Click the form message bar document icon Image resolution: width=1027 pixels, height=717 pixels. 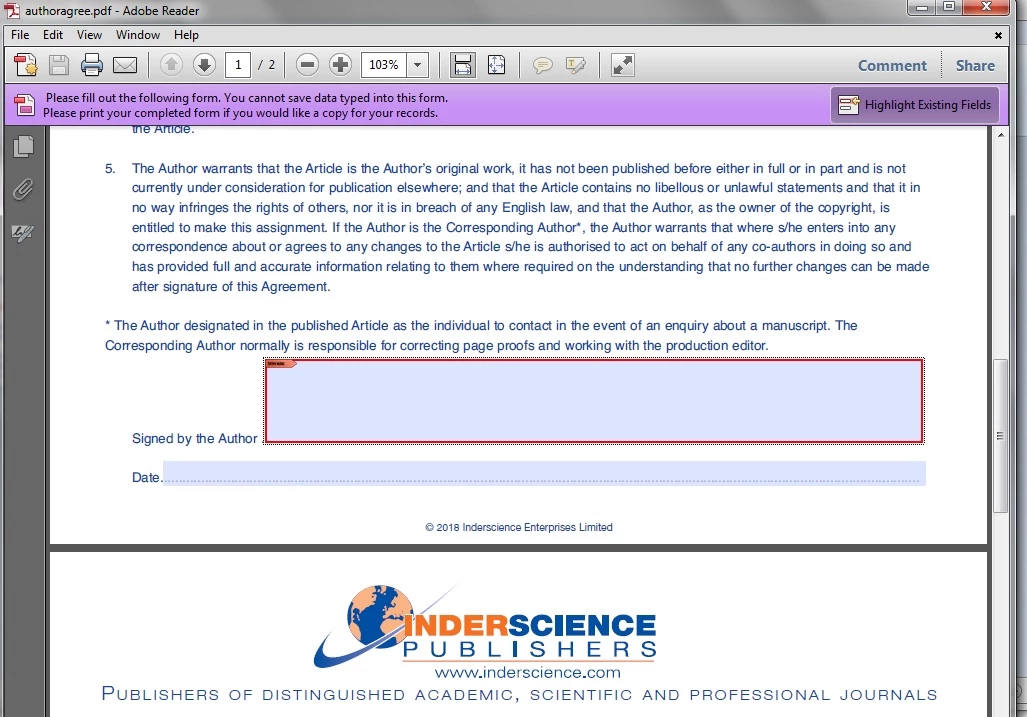tap(24, 105)
